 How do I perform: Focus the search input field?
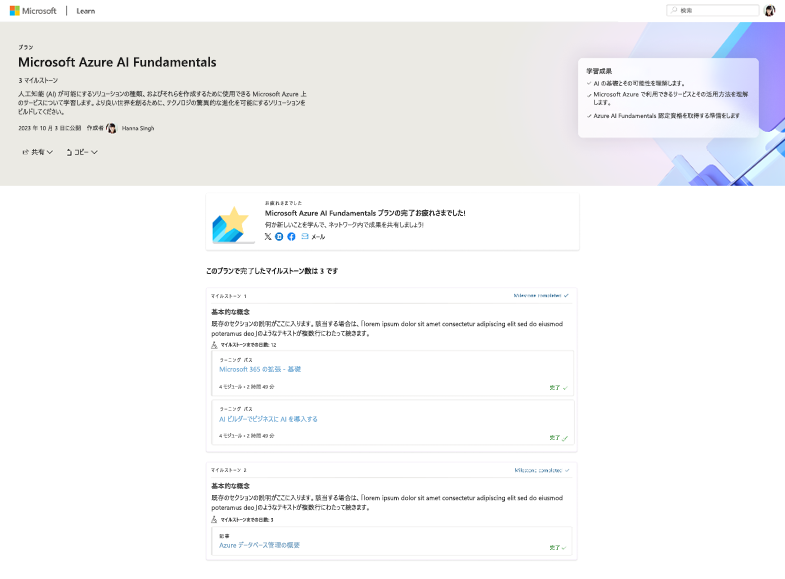(x=712, y=10)
